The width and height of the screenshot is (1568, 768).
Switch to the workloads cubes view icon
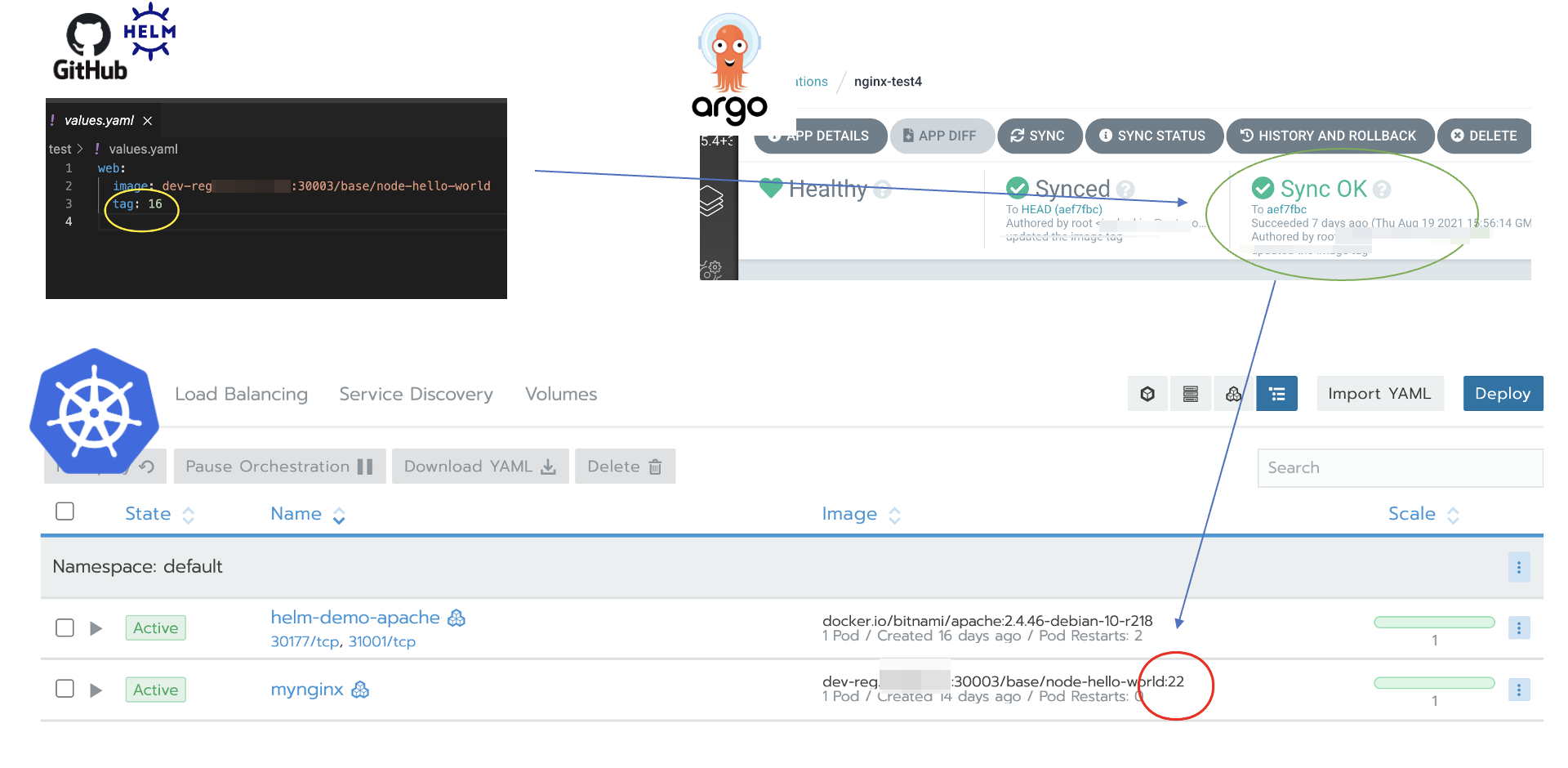[1233, 394]
